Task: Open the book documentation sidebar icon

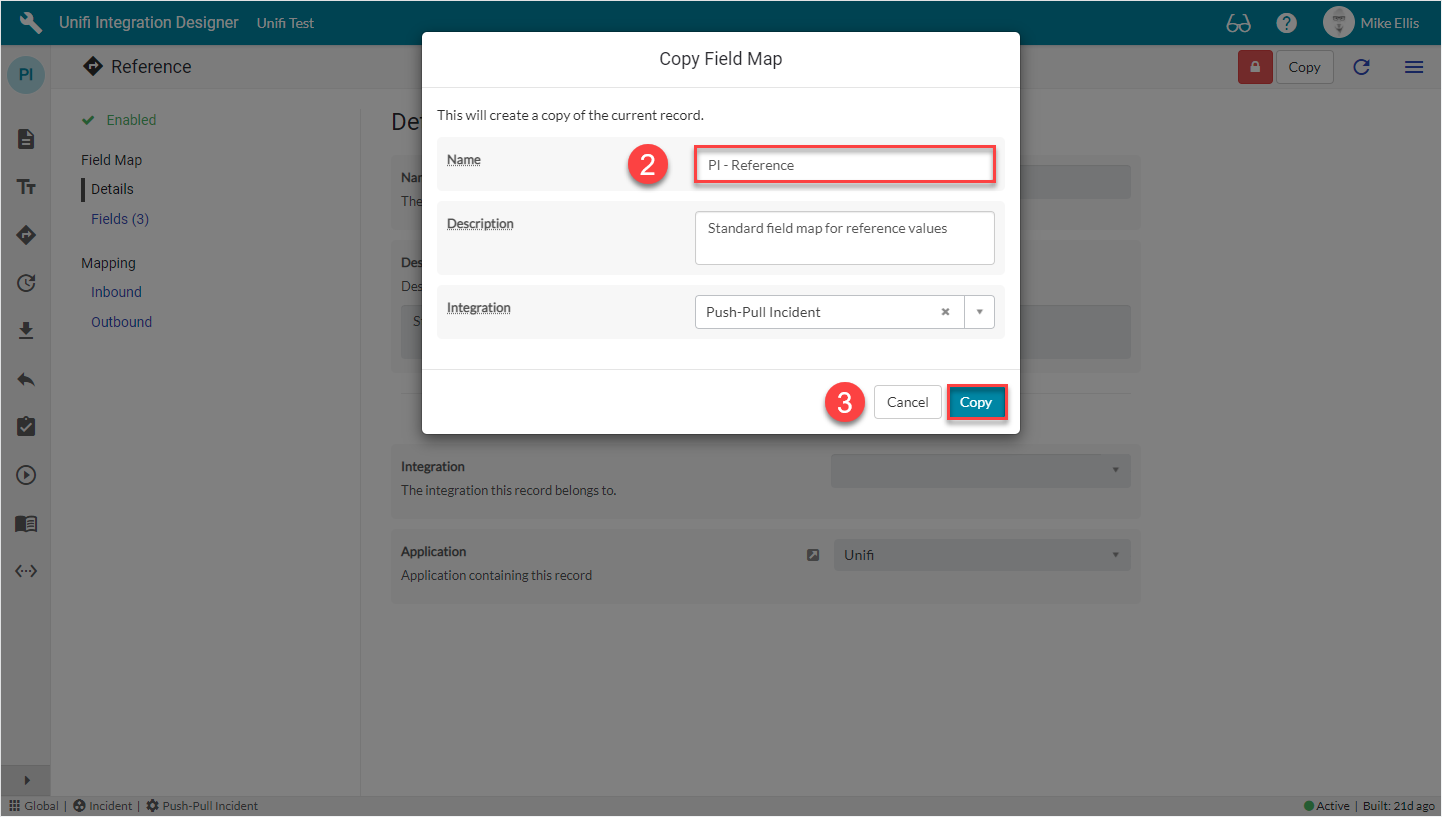Action: [26, 523]
